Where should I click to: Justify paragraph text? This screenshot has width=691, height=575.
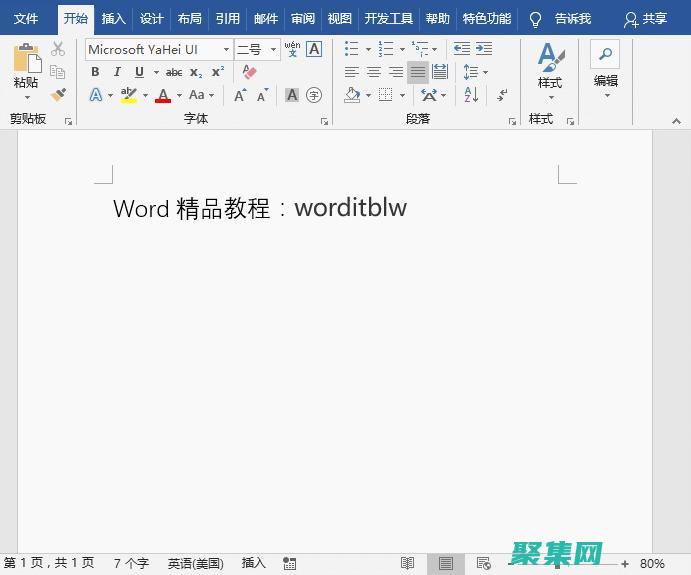click(418, 72)
